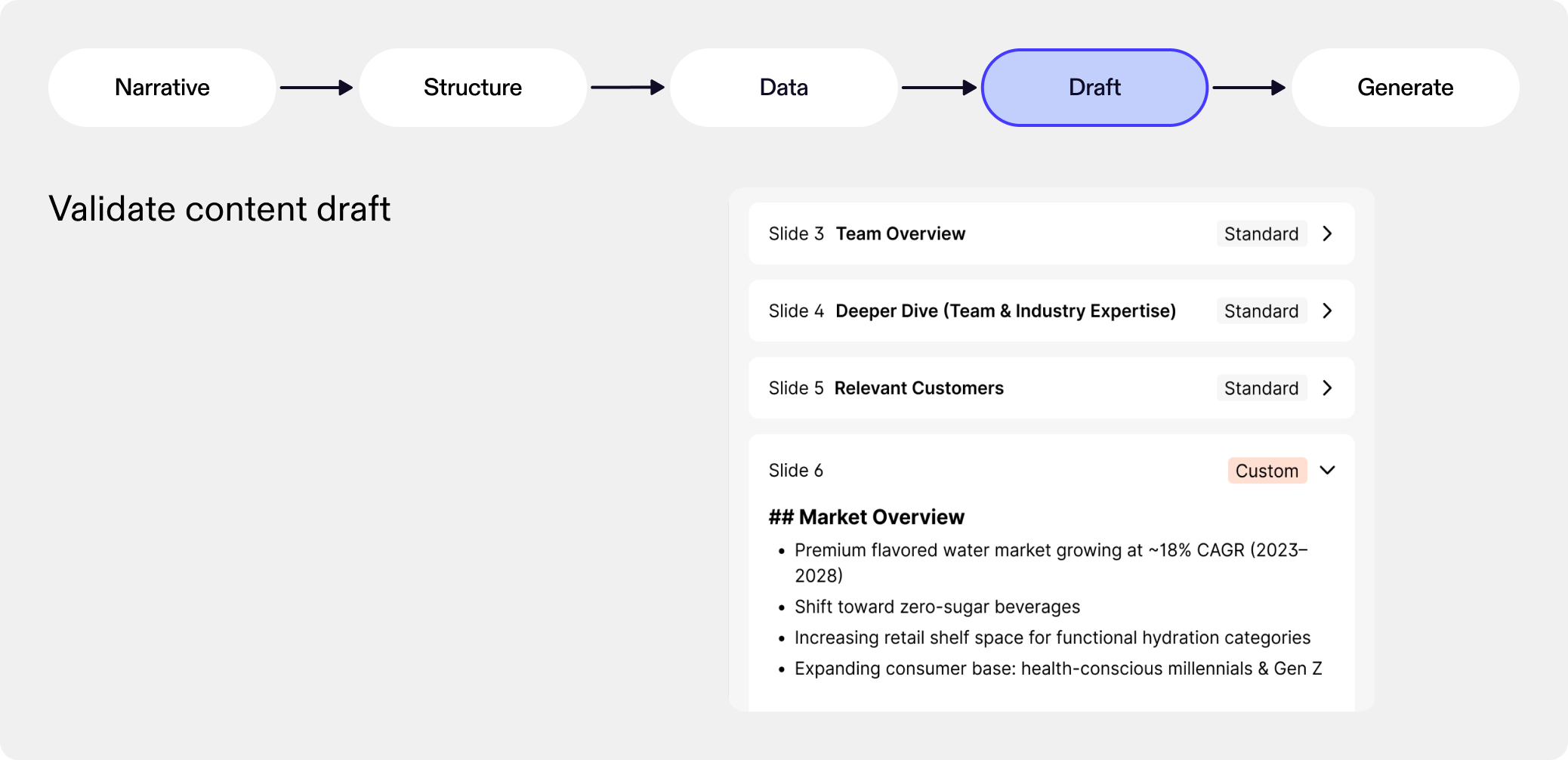Expand Slide 4 chevron arrow

pyautogui.click(x=1327, y=311)
